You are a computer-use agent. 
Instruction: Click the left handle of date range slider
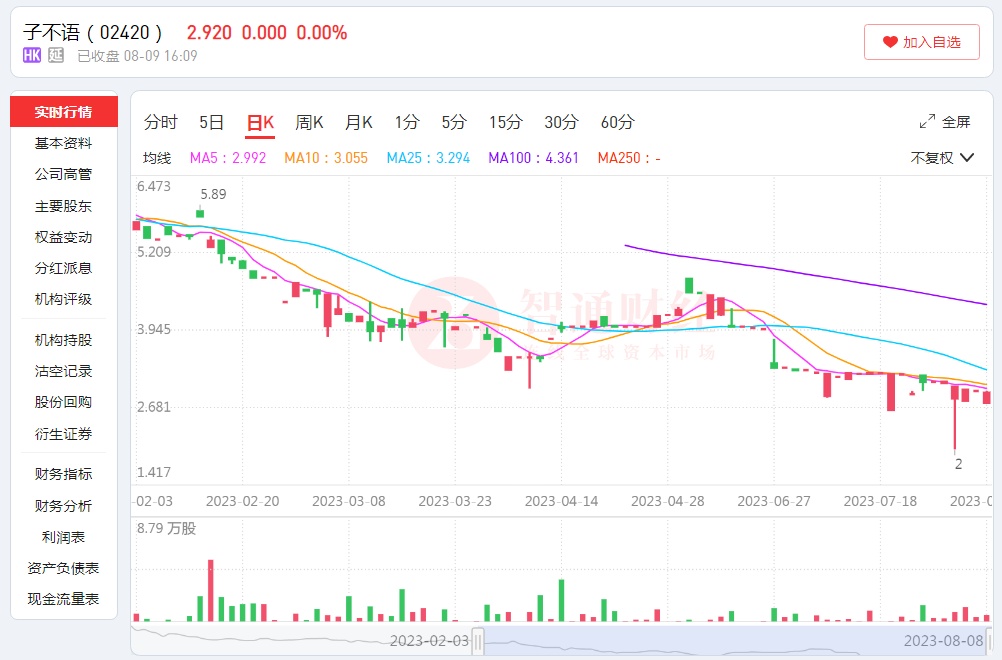coord(478,640)
